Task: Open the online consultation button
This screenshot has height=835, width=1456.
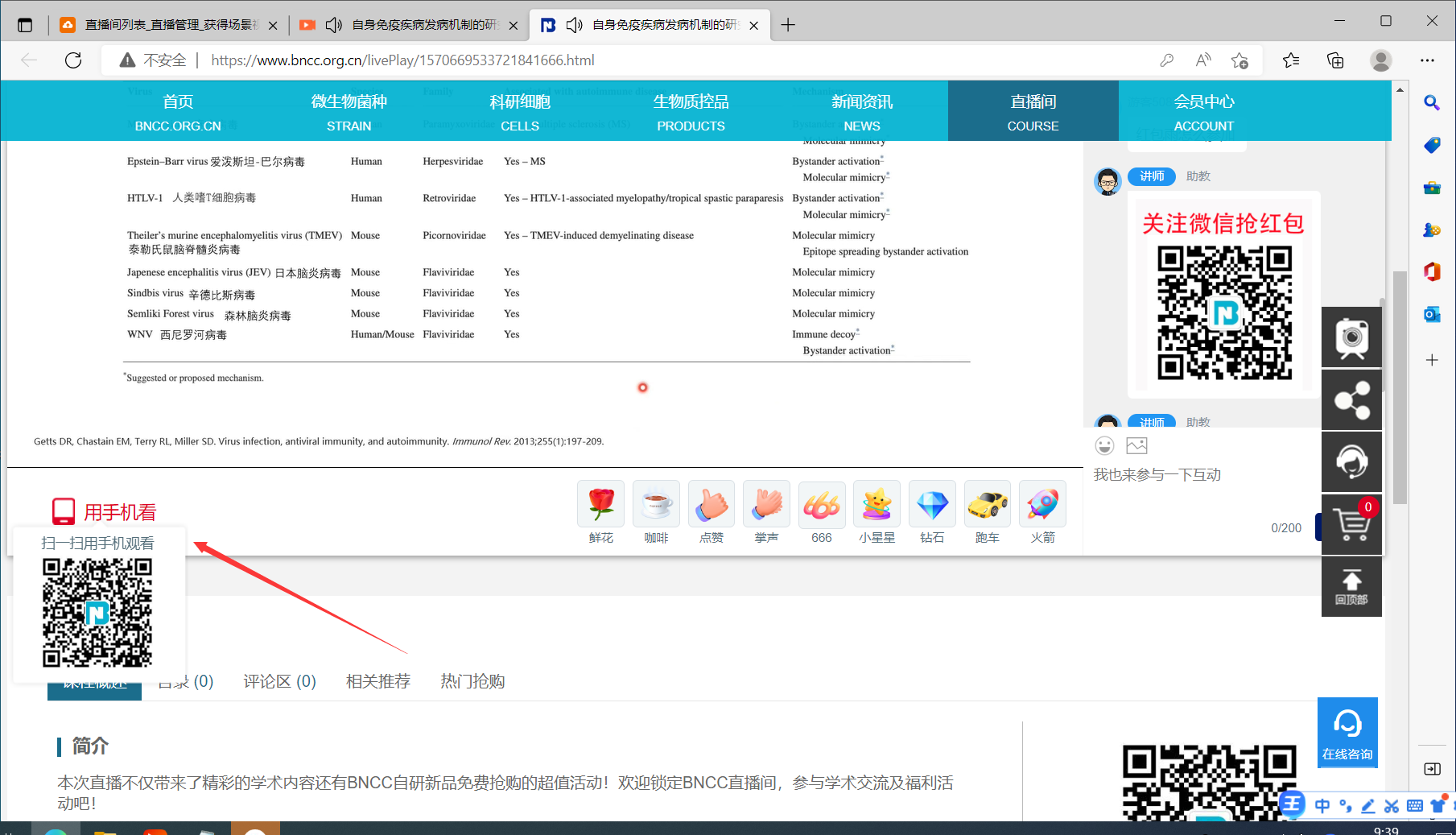Action: 1347,732
